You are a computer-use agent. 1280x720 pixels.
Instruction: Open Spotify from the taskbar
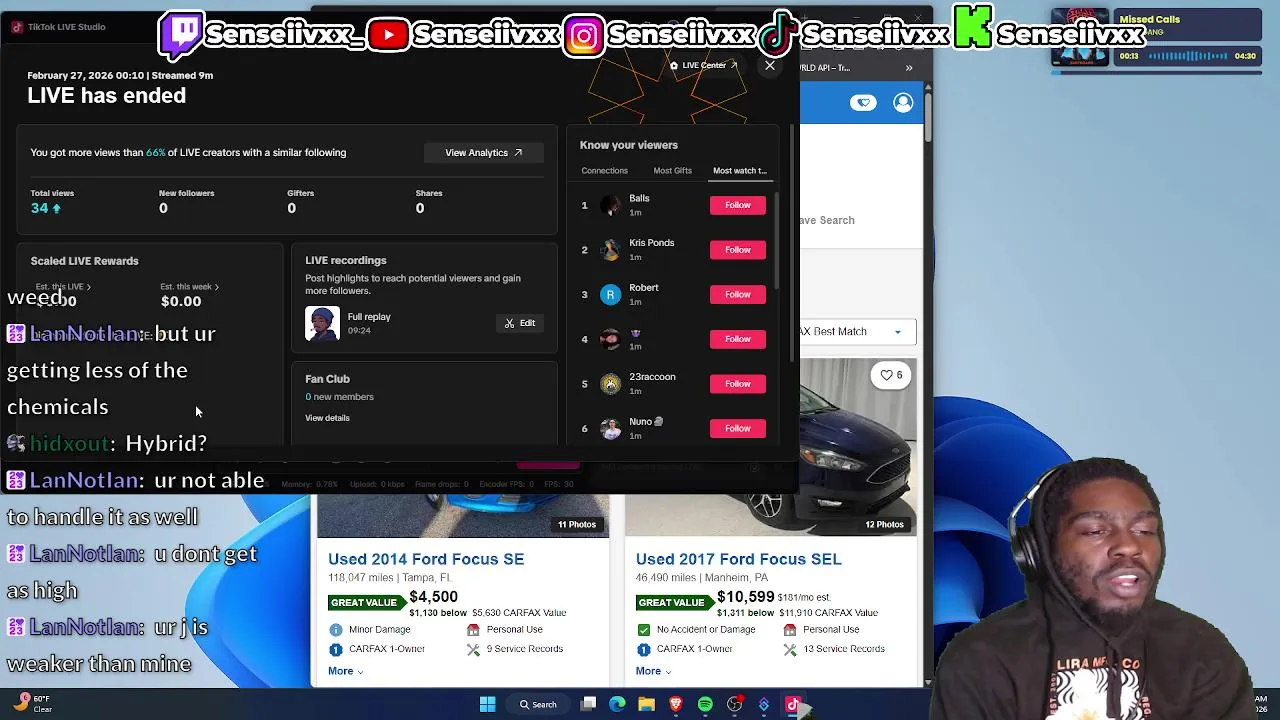[705, 705]
